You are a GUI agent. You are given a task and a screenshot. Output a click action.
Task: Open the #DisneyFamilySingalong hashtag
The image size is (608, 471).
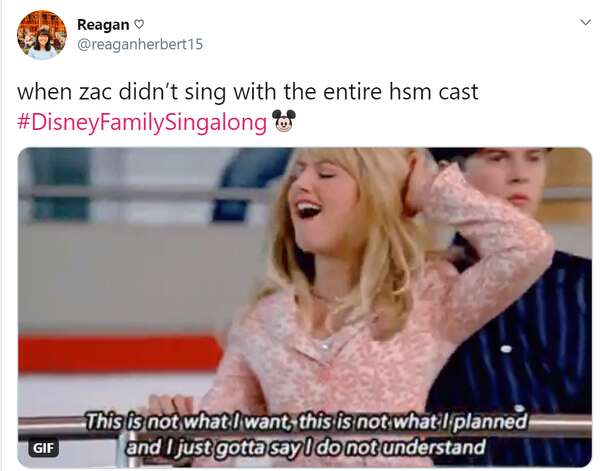(142, 122)
